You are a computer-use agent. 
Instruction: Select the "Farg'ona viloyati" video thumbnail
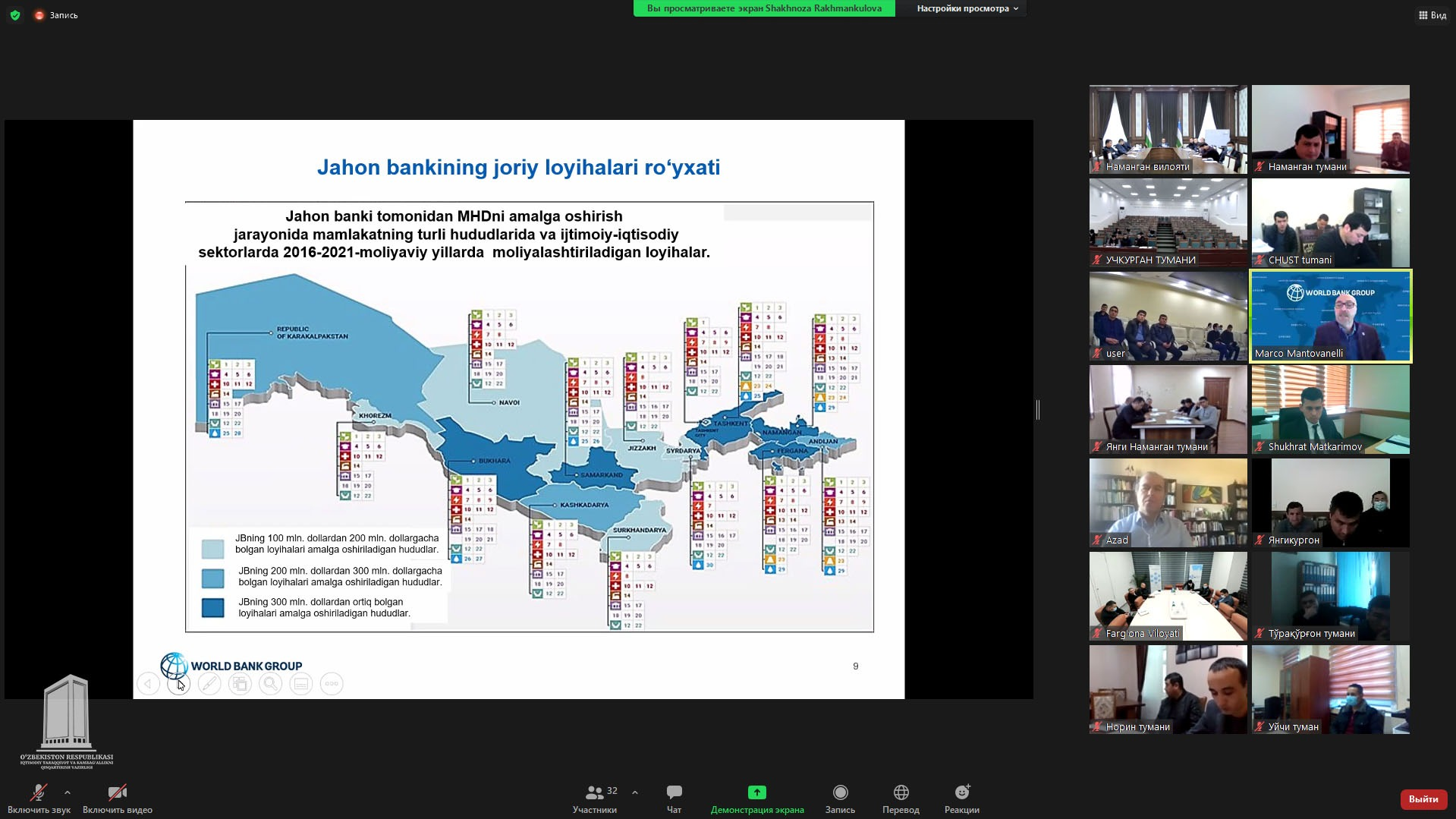1168,596
